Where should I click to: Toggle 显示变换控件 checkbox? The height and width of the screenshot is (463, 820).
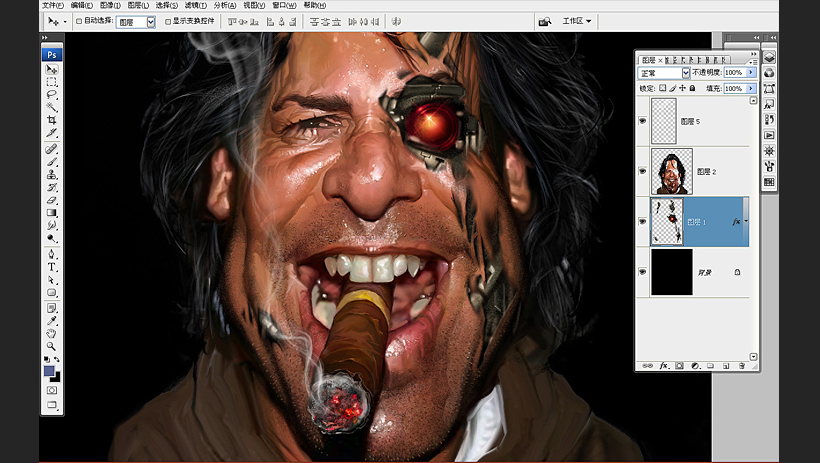(x=168, y=21)
